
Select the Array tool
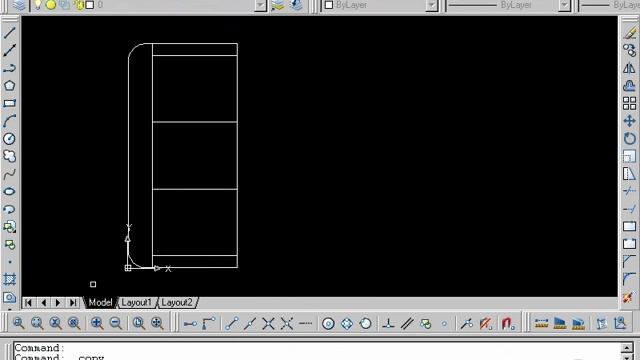tap(629, 103)
